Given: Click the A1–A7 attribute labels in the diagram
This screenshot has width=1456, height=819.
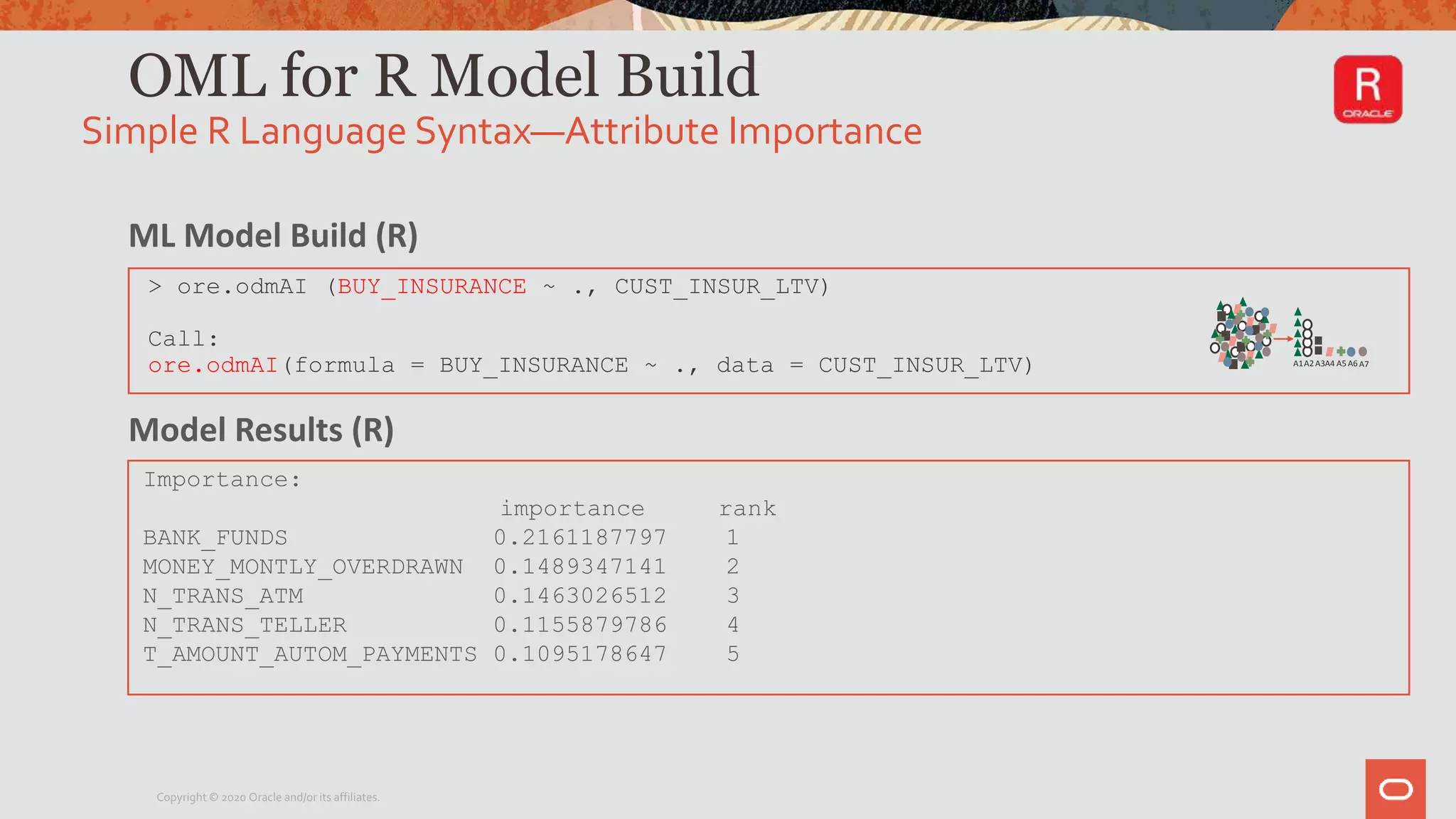Looking at the screenshot, I should (1330, 364).
